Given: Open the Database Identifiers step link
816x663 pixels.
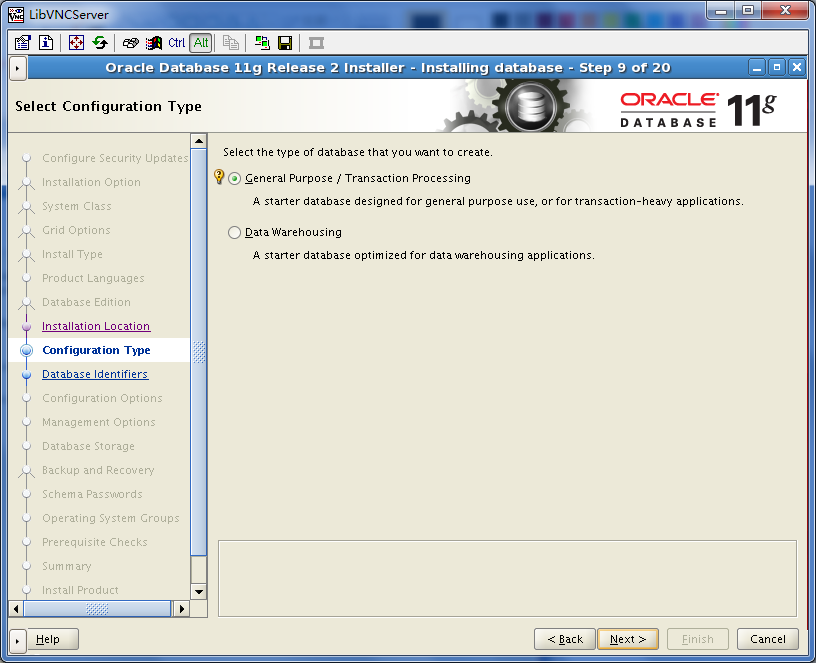Looking at the screenshot, I should (x=95, y=374).
